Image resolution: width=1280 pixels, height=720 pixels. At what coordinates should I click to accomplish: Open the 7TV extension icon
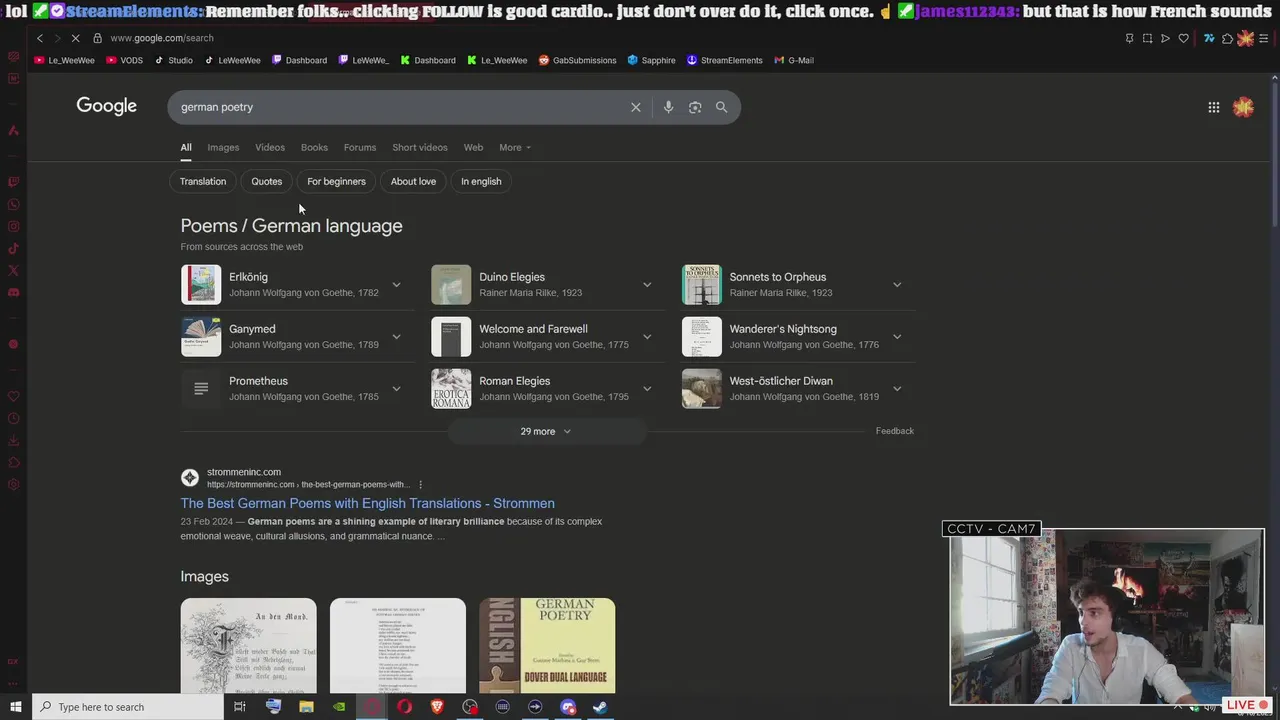pyautogui.click(x=1209, y=38)
